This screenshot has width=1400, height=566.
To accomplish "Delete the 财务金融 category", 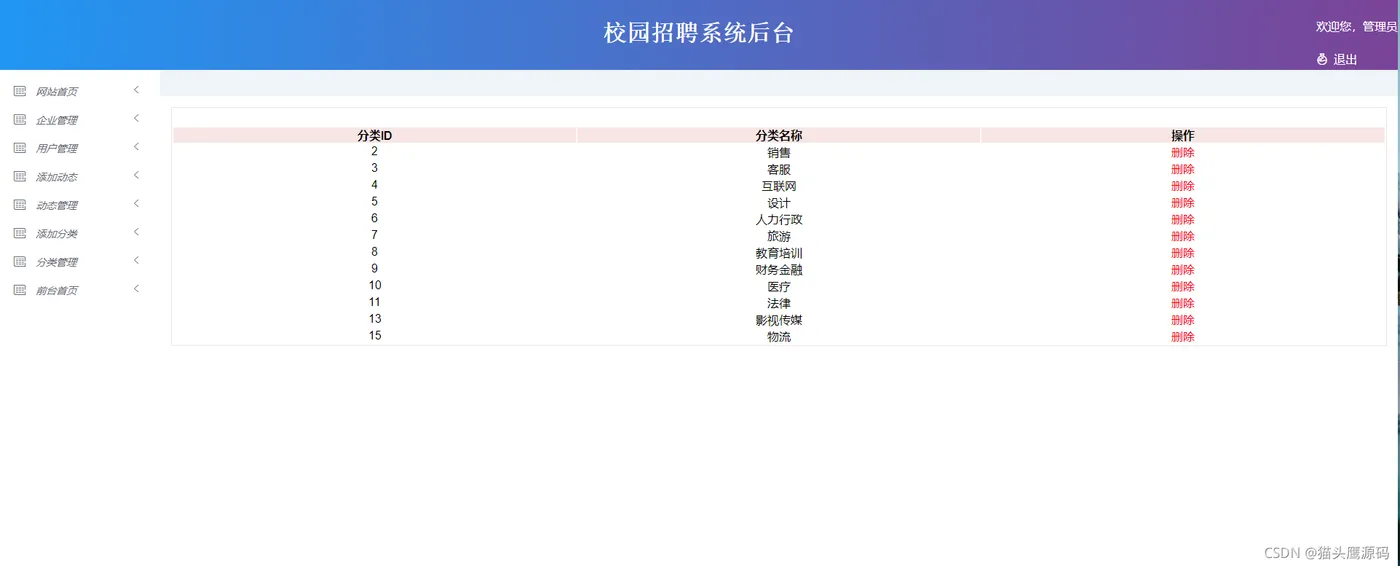I will pos(1183,270).
